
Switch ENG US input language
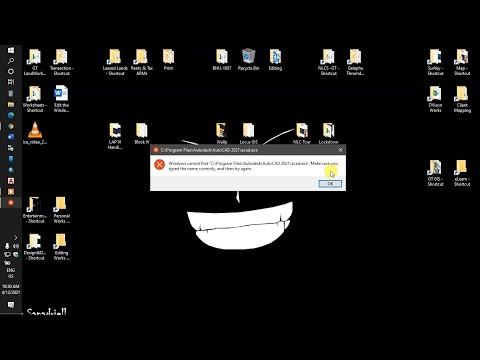tap(11, 273)
